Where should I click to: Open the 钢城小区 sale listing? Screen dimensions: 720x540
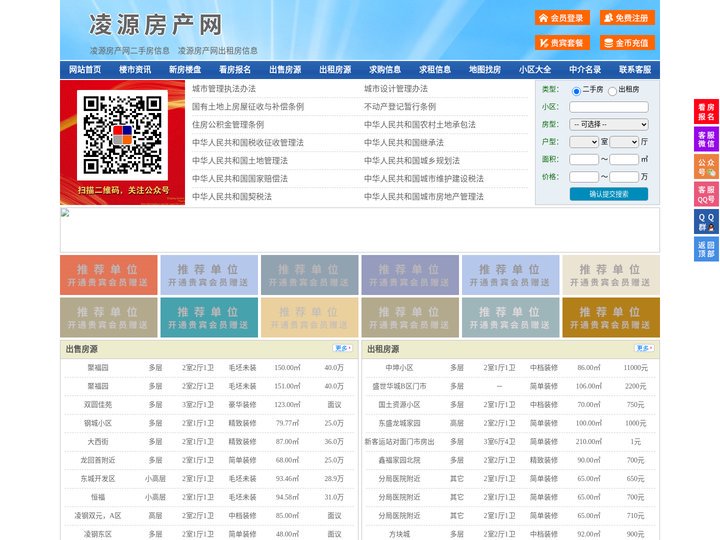[98, 423]
